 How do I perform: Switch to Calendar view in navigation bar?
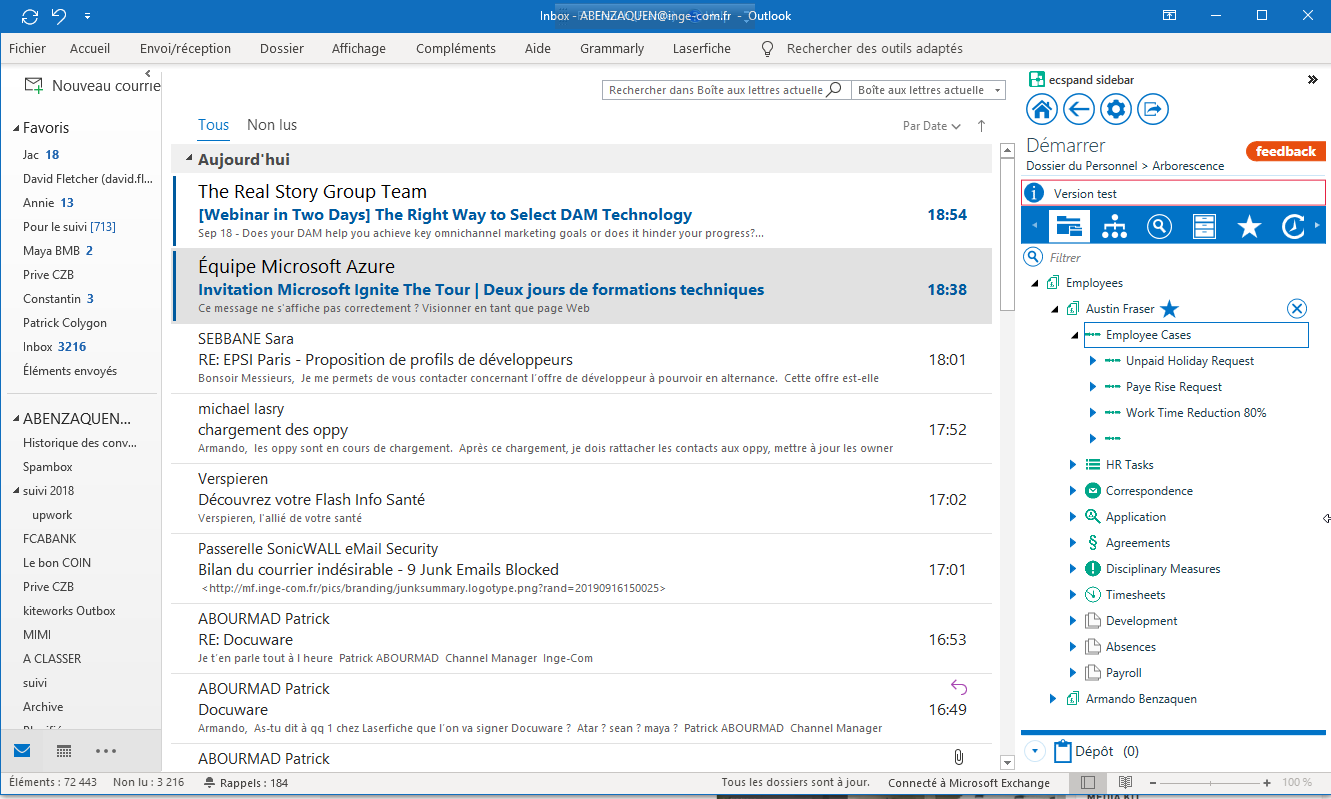point(64,751)
